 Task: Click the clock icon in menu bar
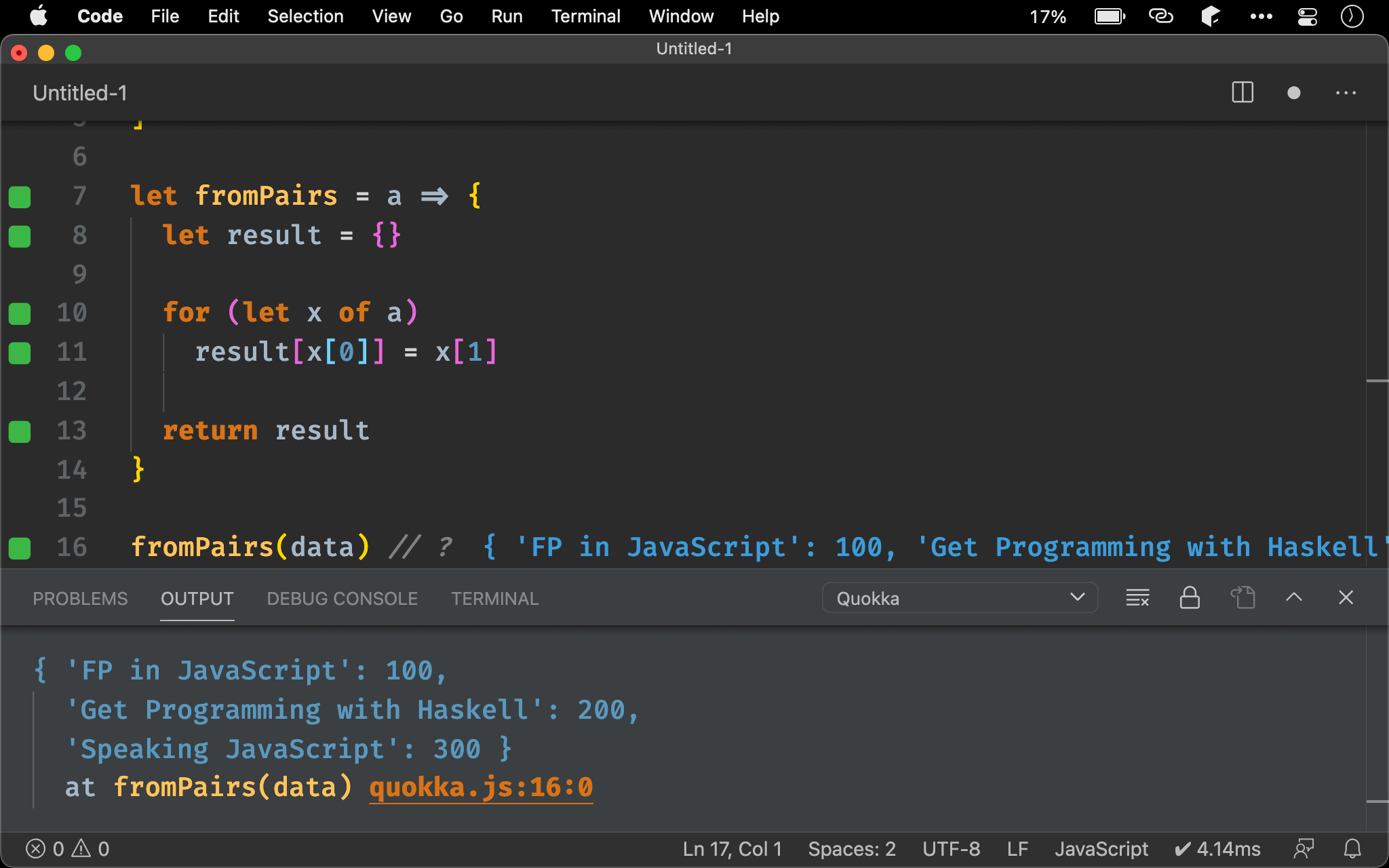tap(1352, 16)
